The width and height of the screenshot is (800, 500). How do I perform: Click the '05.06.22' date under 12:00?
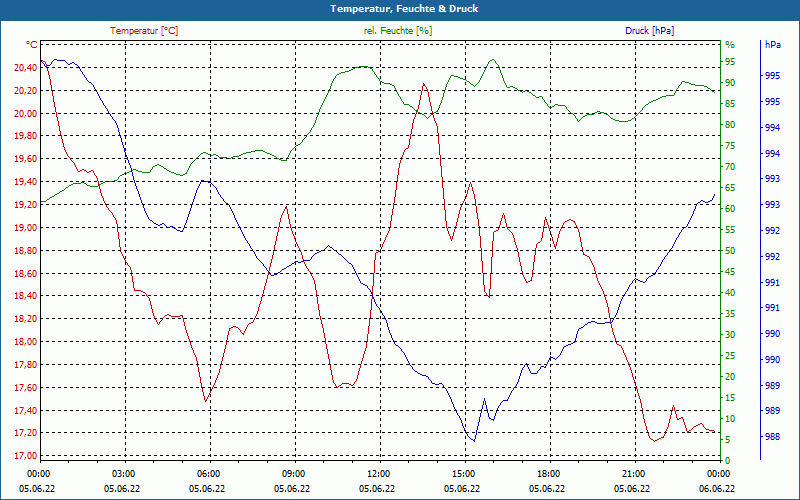[377, 488]
